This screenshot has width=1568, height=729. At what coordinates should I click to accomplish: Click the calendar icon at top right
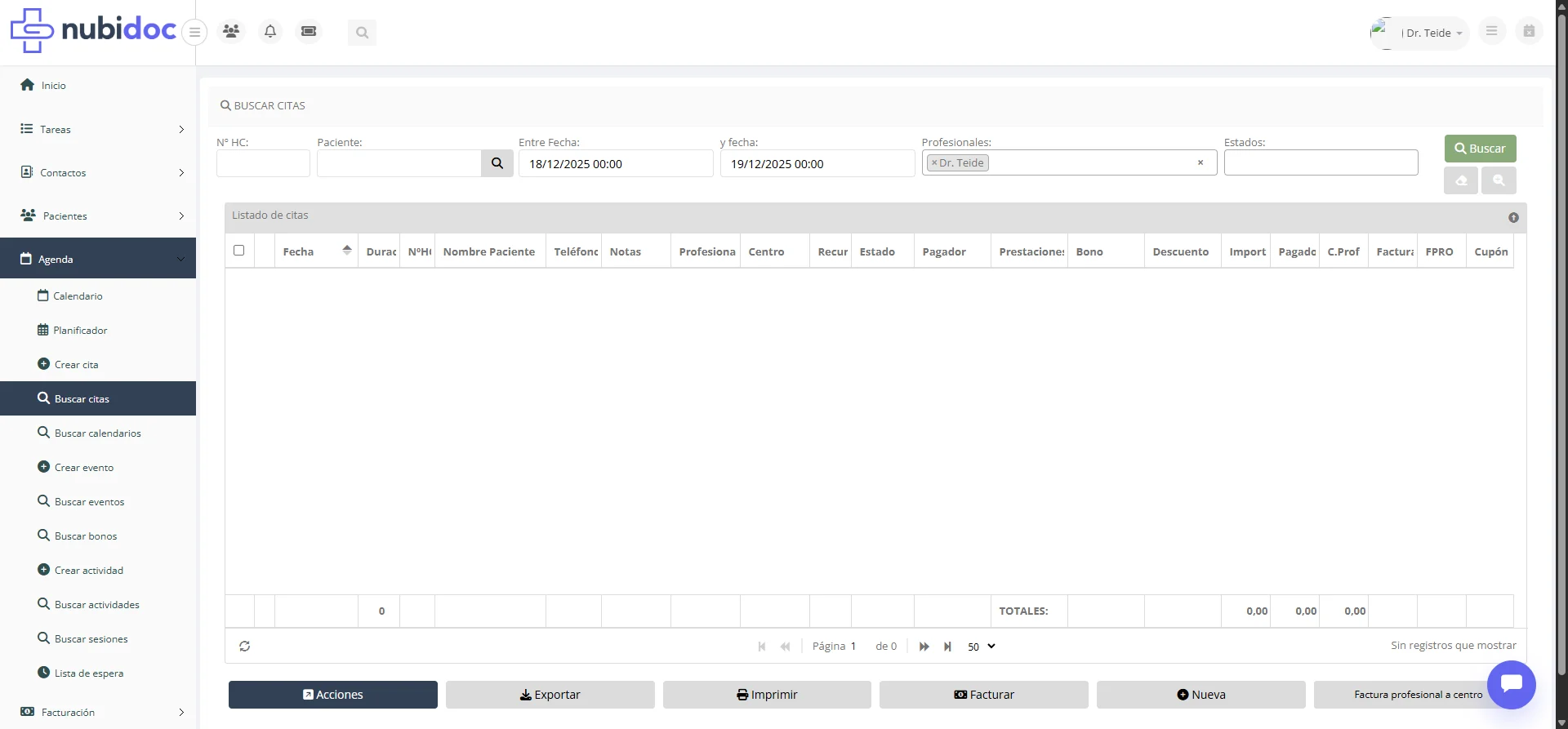[x=1529, y=31]
